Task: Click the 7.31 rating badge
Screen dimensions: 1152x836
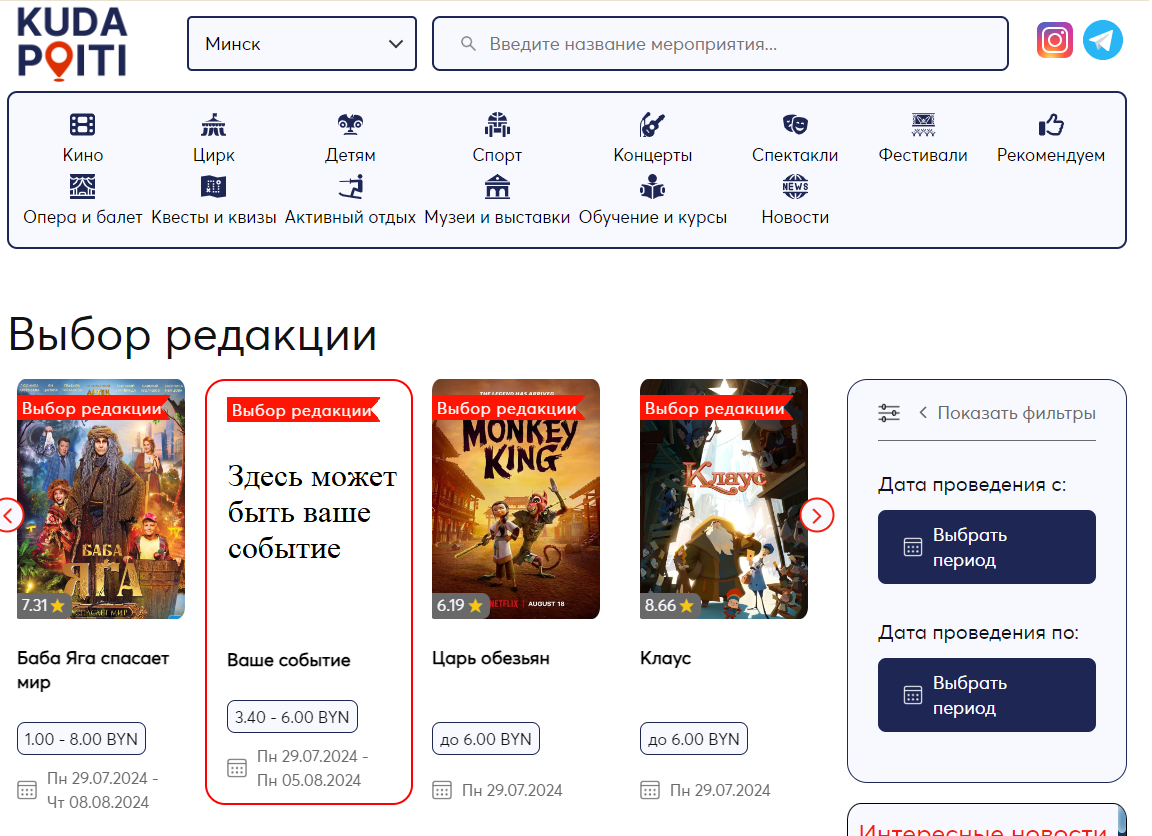Action: 43,605
